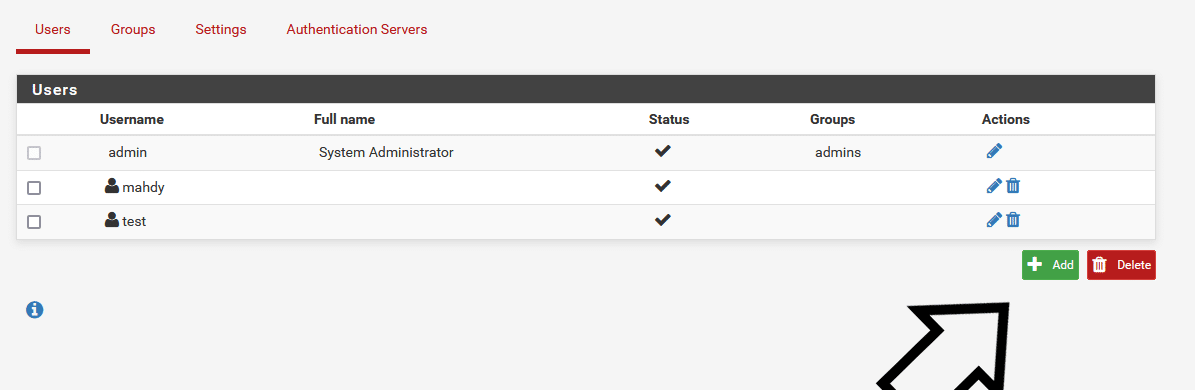
Task: Click the admin status checkmark
Action: tap(662, 152)
